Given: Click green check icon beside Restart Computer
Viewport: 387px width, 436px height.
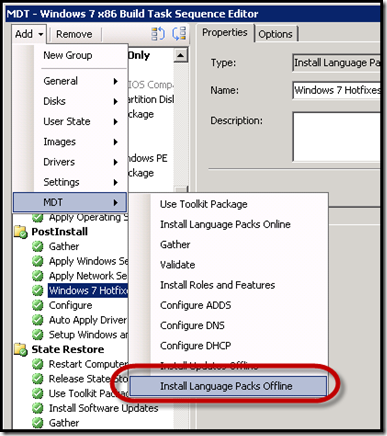Looking at the screenshot, I should pyautogui.click(x=38, y=364).
